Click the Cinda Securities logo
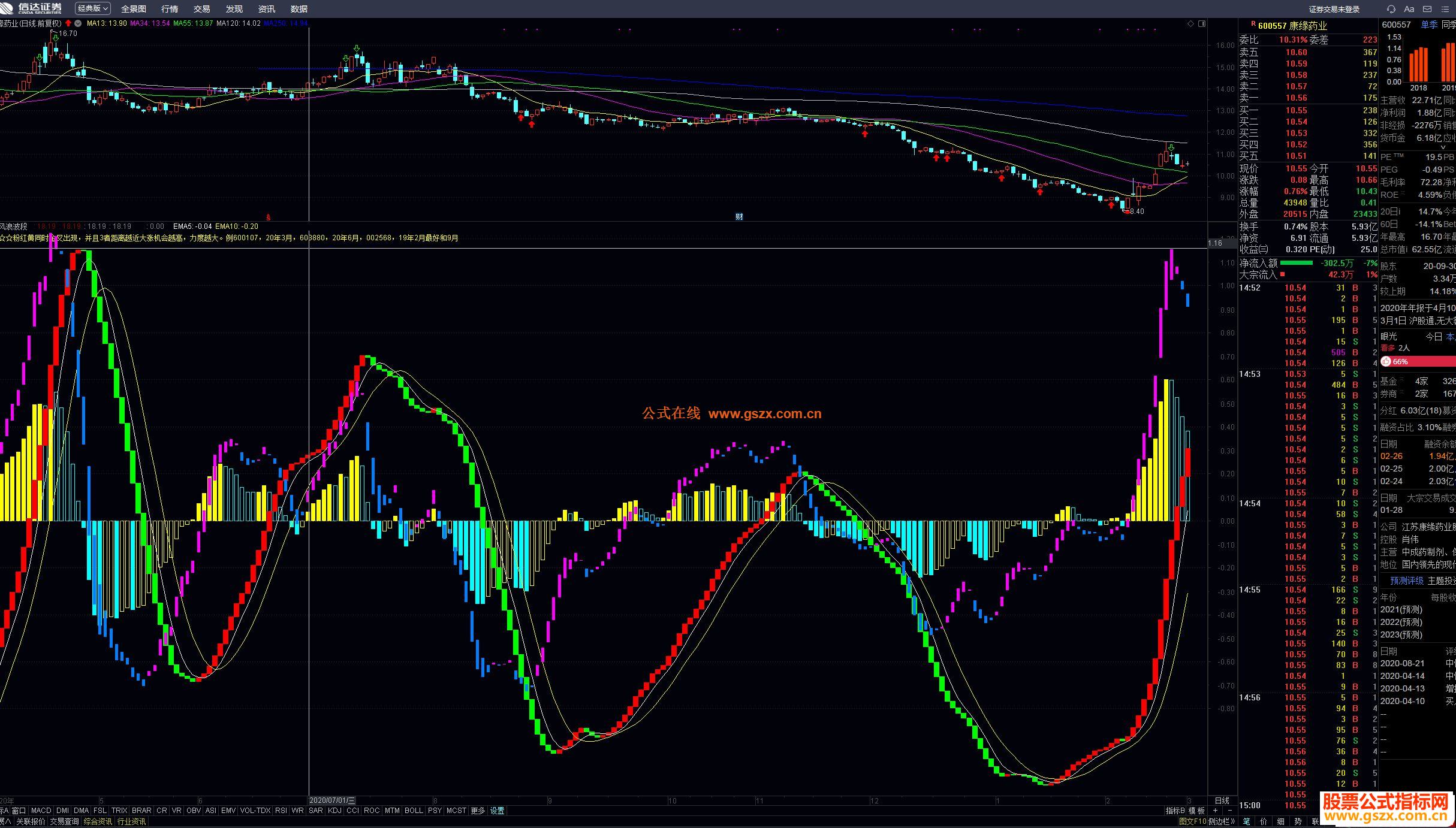This screenshot has height=828, width=1456. 31,8
